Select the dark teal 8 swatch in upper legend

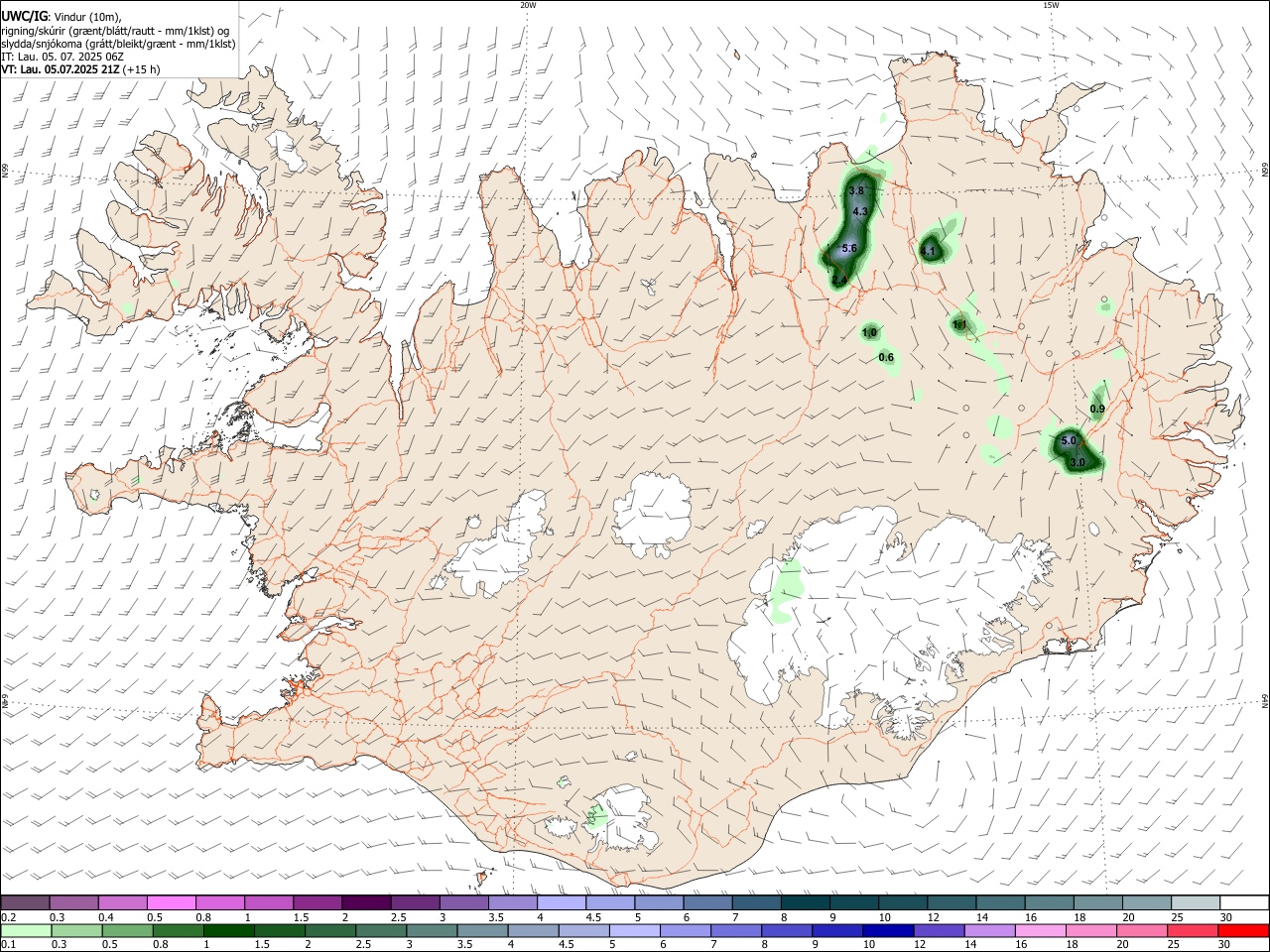pyautogui.click(x=806, y=902)
